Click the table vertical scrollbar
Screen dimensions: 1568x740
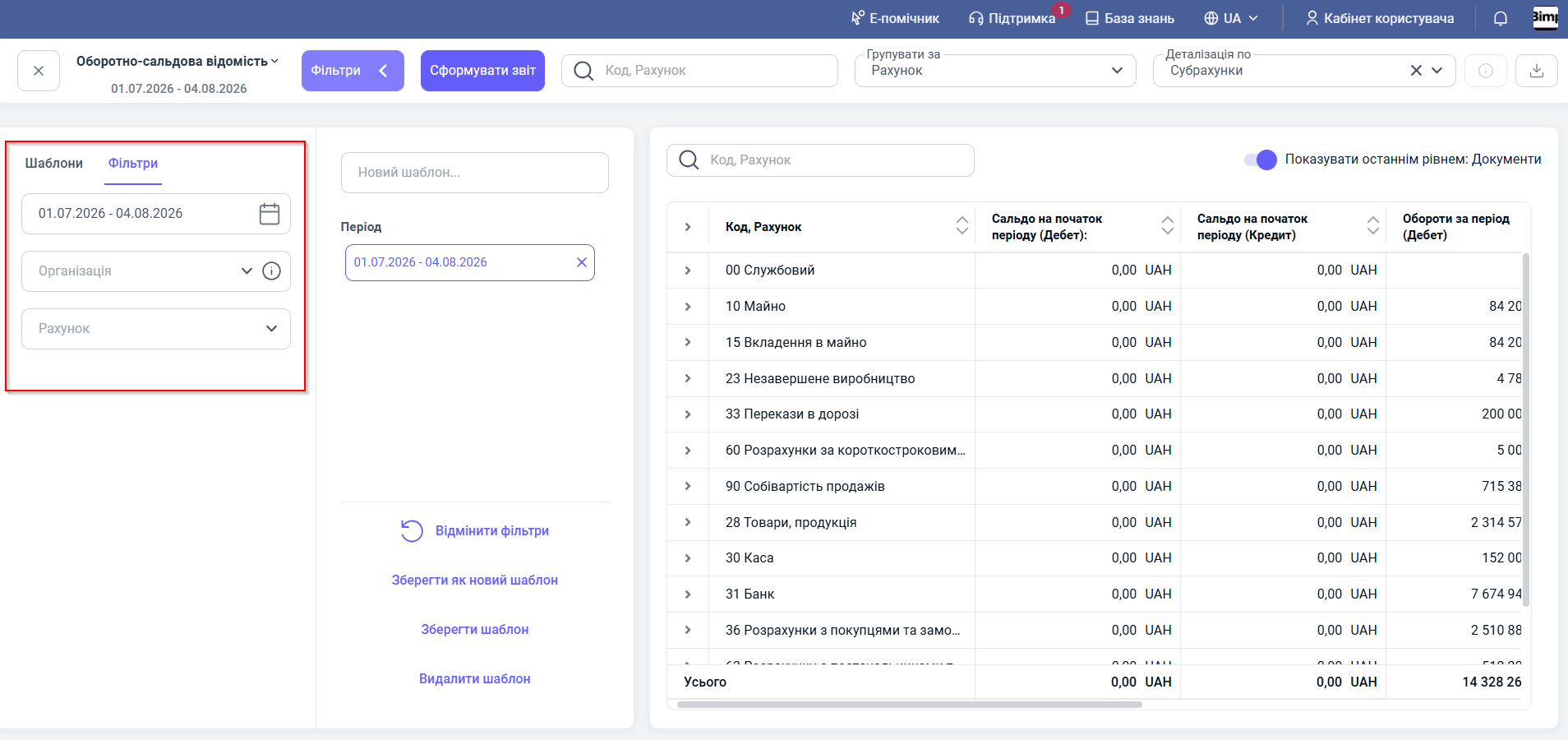(1526, 429)
